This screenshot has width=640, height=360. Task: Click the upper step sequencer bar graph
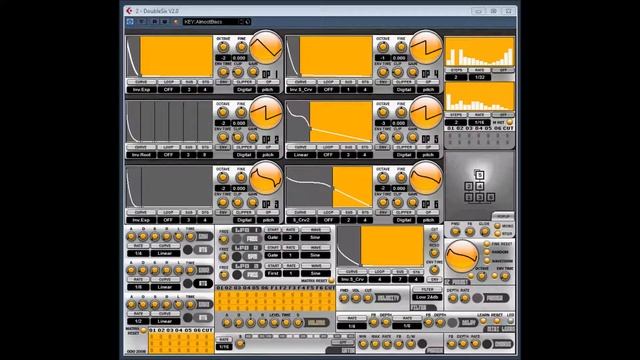coord(480,52)
